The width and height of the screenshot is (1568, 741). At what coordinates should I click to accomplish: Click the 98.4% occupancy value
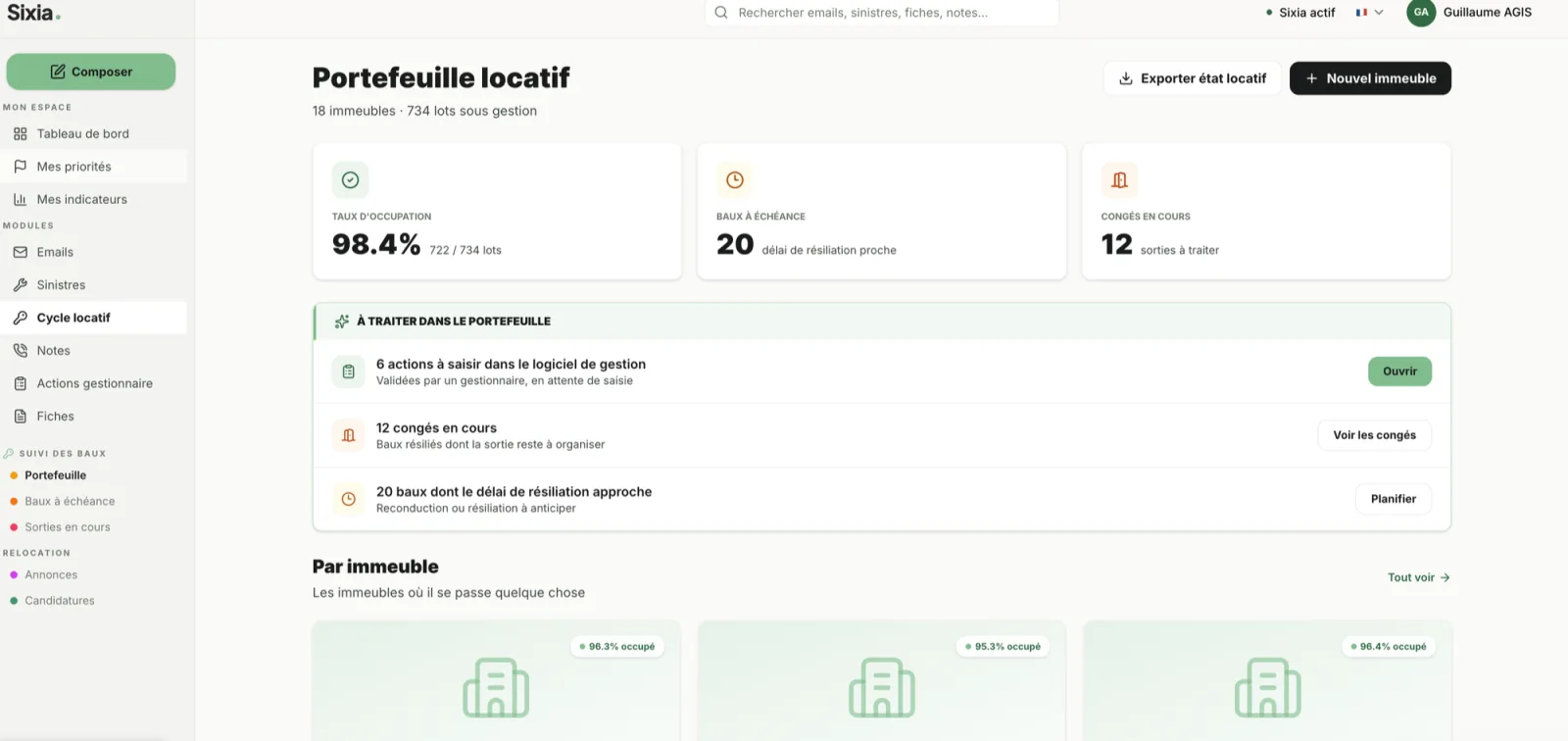click(x=376, y=244)
